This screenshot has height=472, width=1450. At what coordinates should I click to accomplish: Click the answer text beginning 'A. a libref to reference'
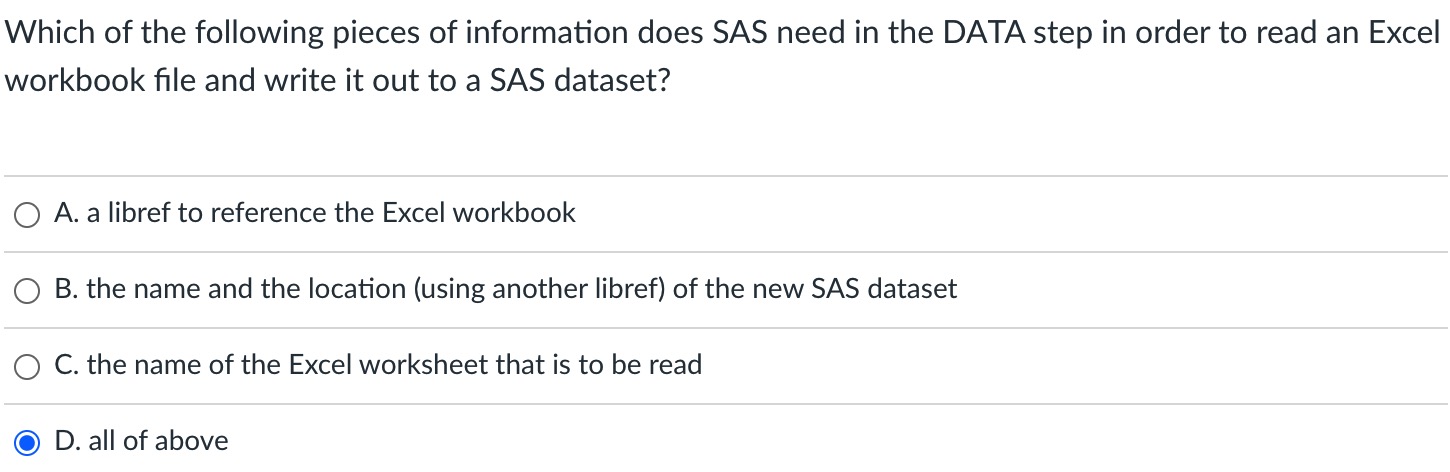tap(316, 213)
